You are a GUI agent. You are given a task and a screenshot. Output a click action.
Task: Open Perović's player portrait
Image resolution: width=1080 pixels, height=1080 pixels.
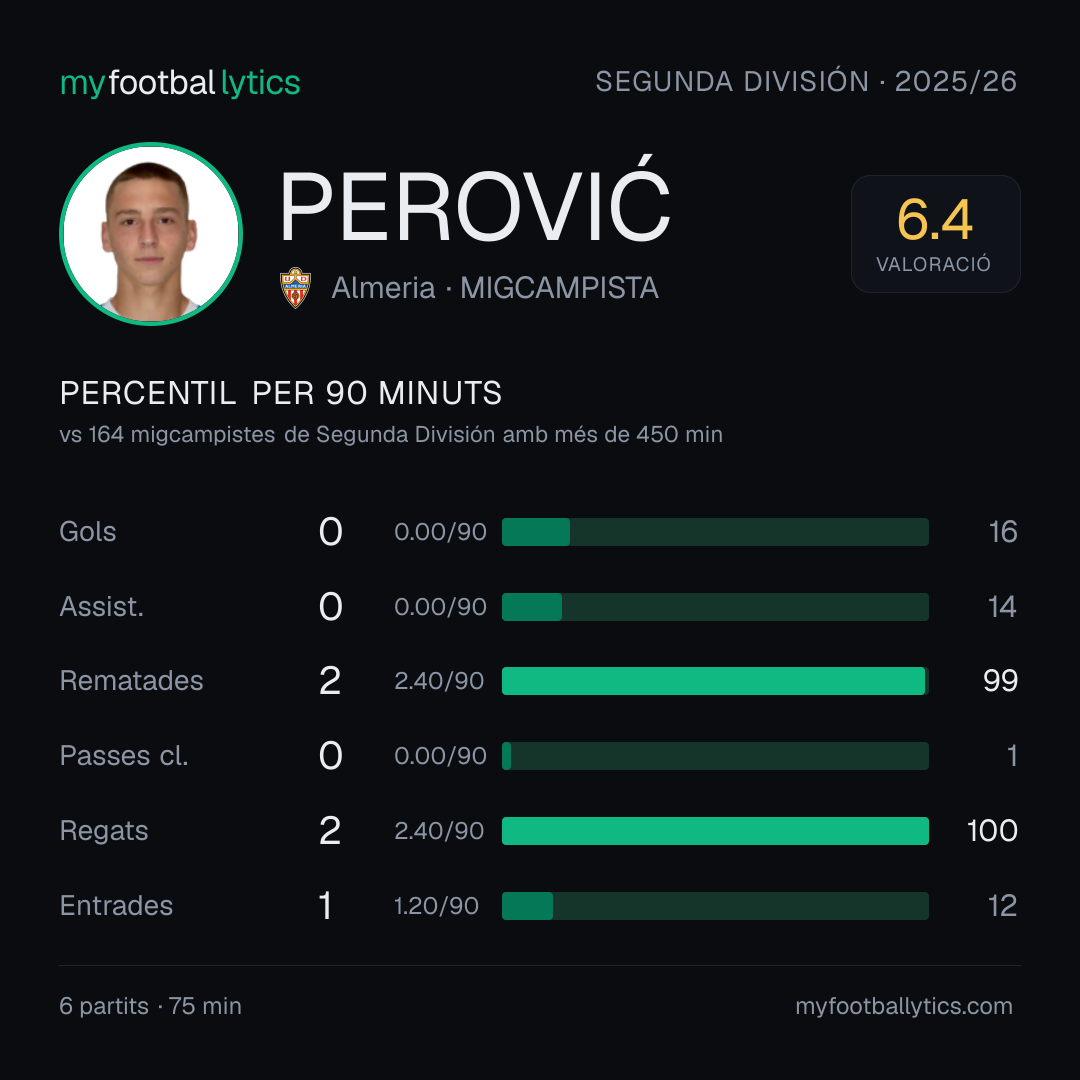tap(151, 233)
